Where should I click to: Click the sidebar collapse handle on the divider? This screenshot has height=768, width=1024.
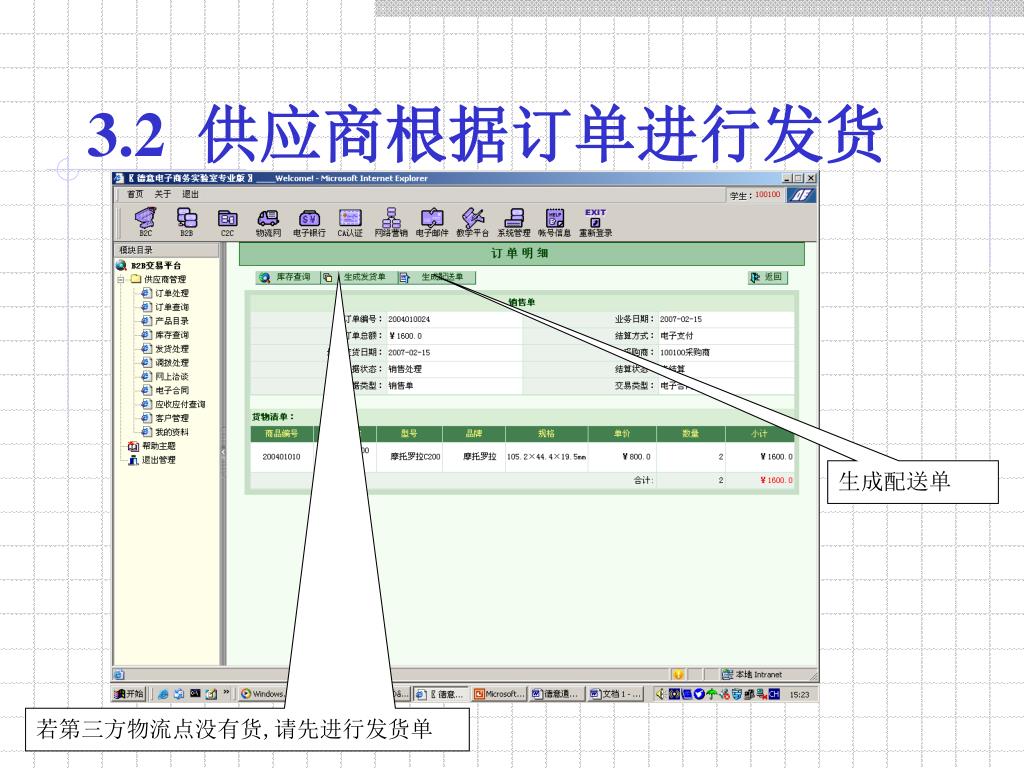click(x=223, y=451)
